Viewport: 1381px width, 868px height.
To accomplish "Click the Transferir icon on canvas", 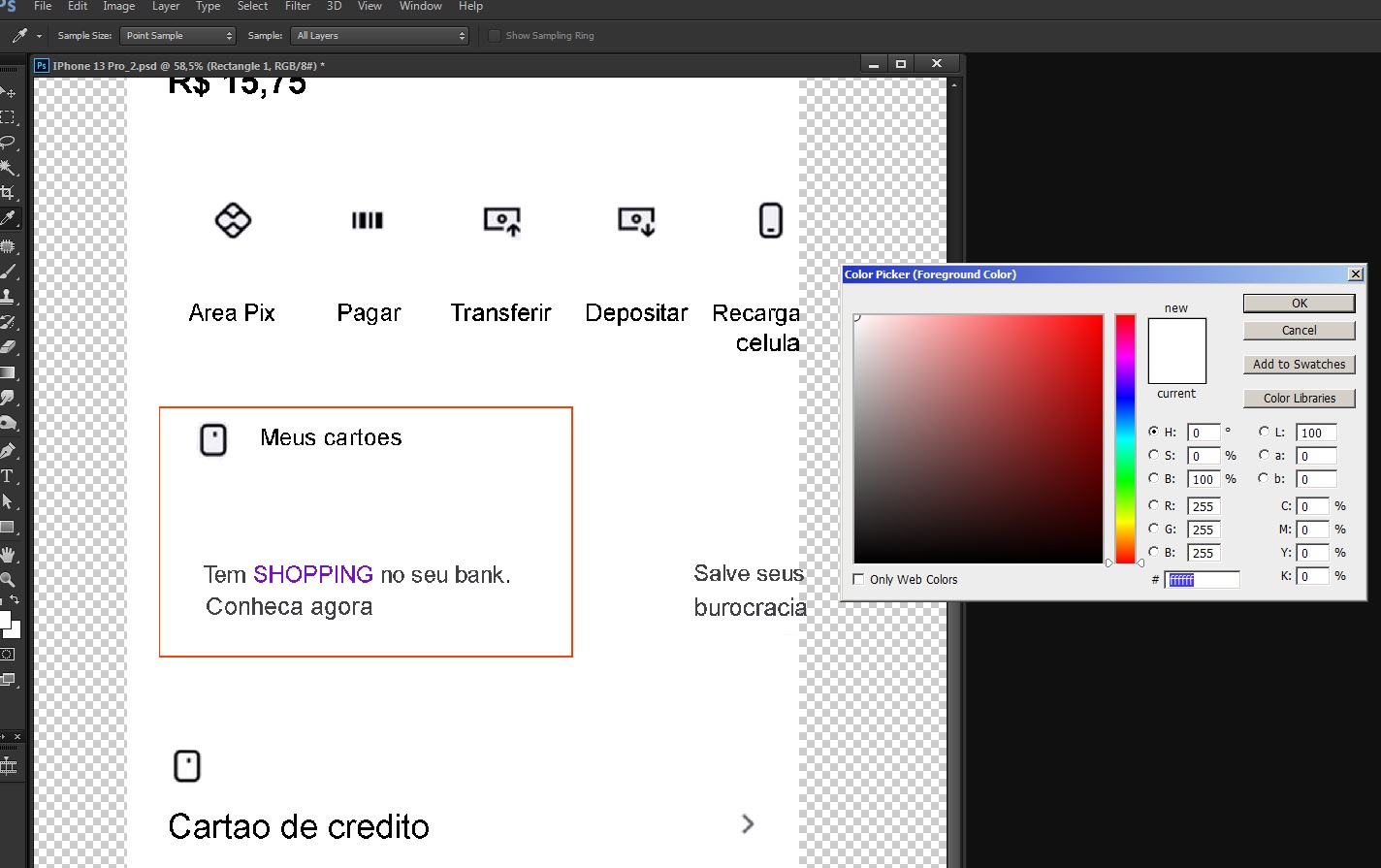I will (502, 221).
